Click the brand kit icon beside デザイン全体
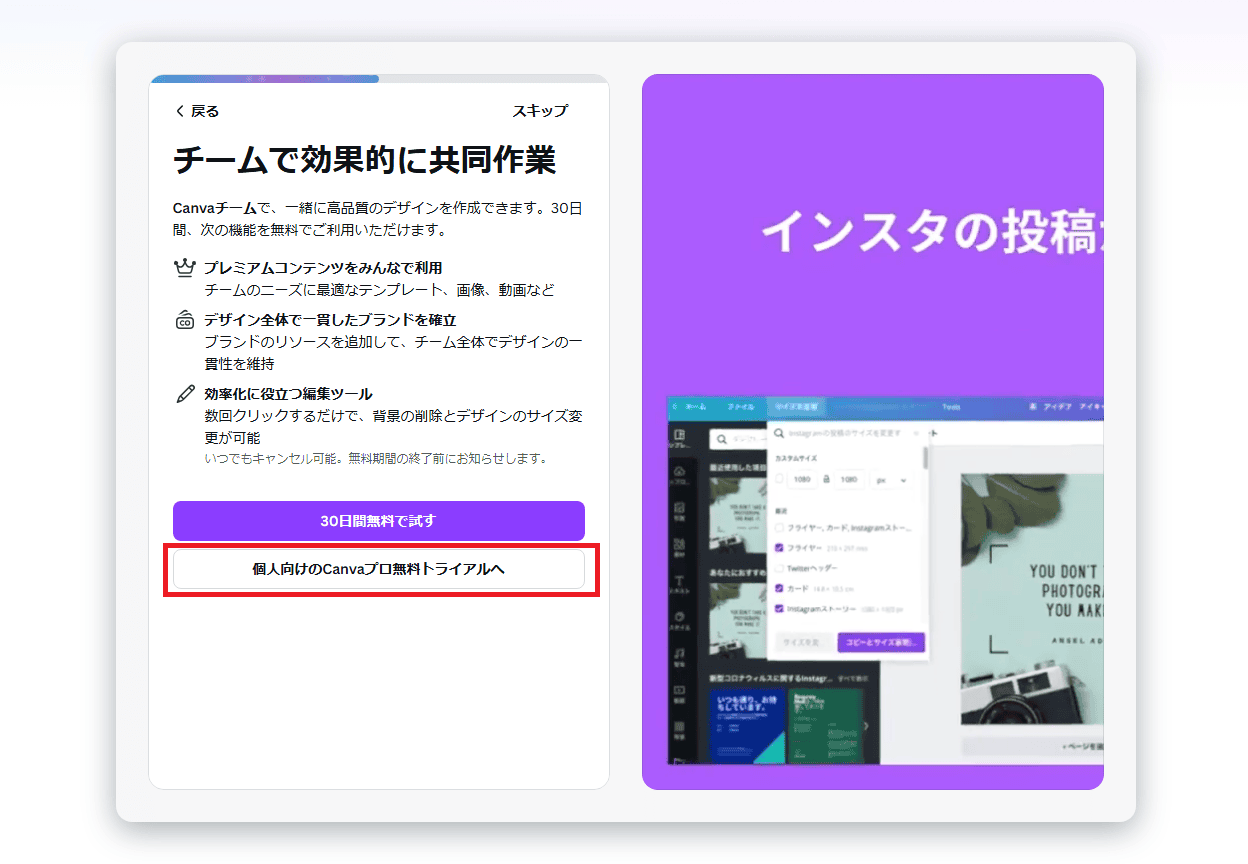The image size is (1248, 864). pyautogui.click(x=184, y=321)
